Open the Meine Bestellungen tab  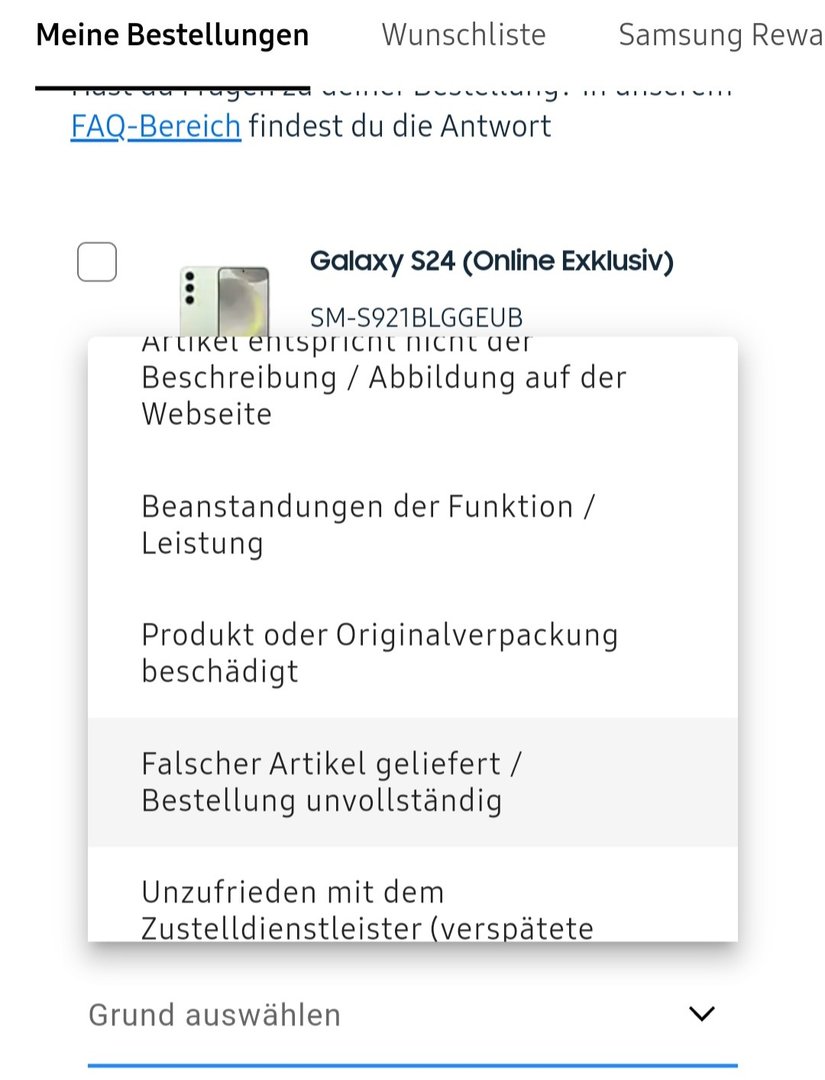coord(172,36)
